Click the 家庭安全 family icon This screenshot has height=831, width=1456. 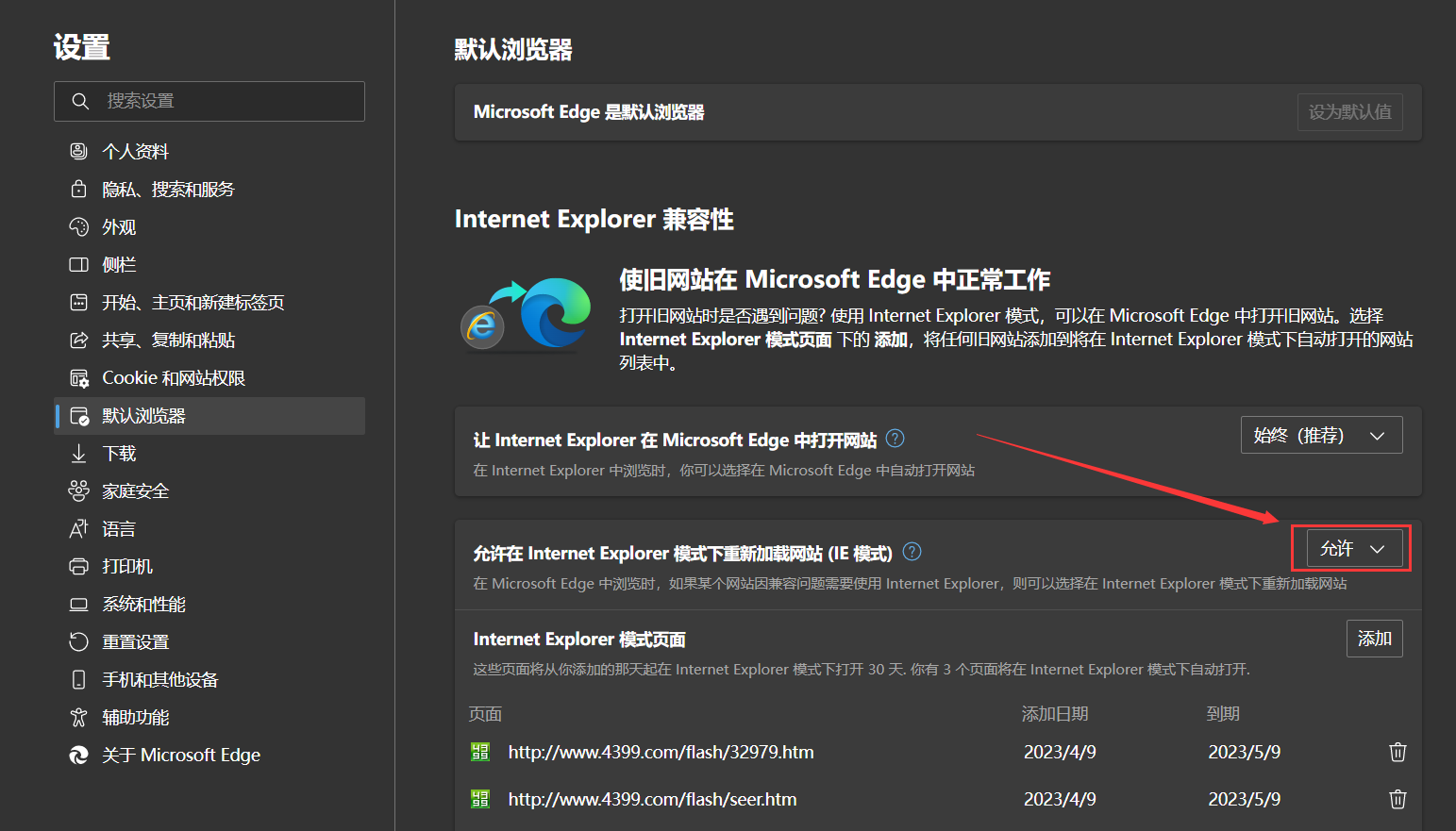79,490
